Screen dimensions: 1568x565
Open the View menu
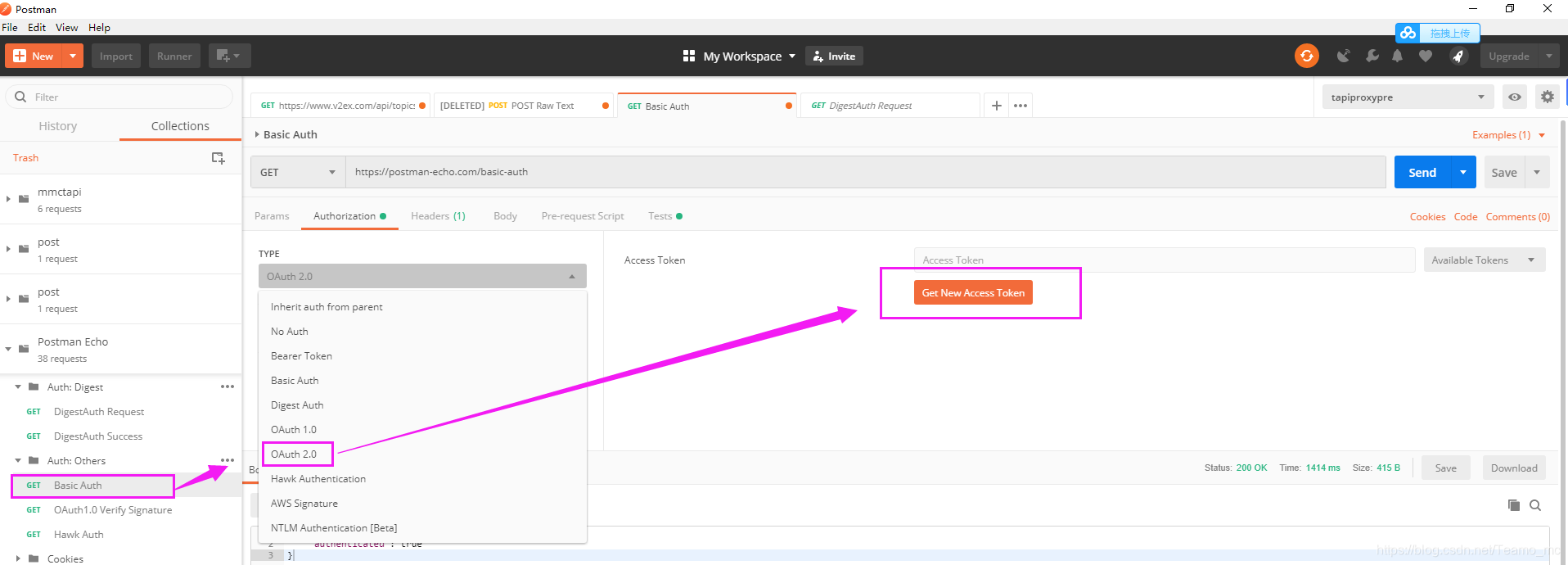[x=66, y=27]
